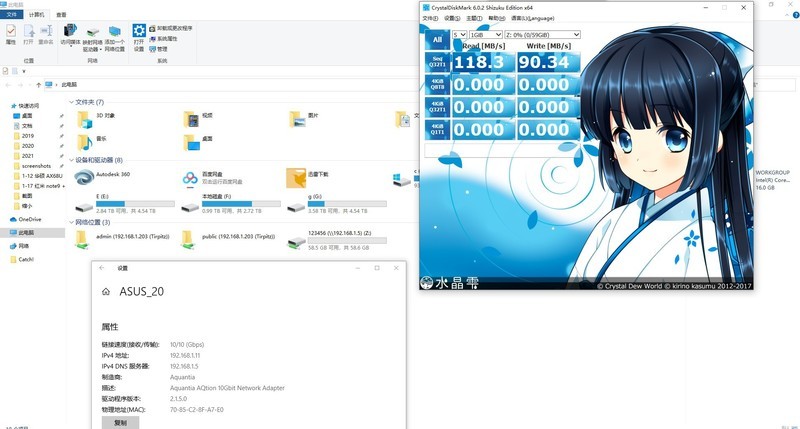Viewport: 800px width, 429px height.
Task: Click the E: drive capacity bar
Action: 135,204
